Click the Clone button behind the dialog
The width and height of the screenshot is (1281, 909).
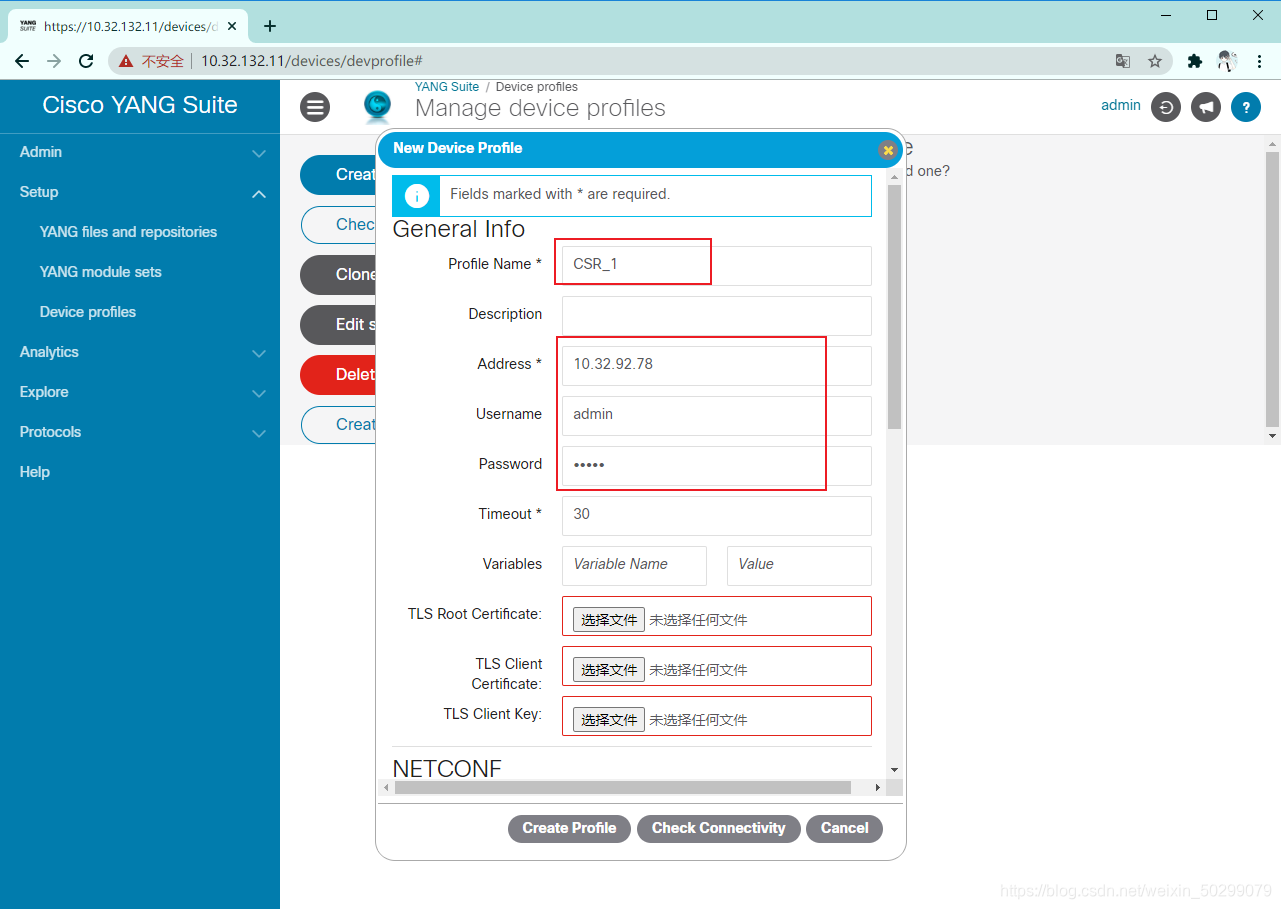pos(339,275)
